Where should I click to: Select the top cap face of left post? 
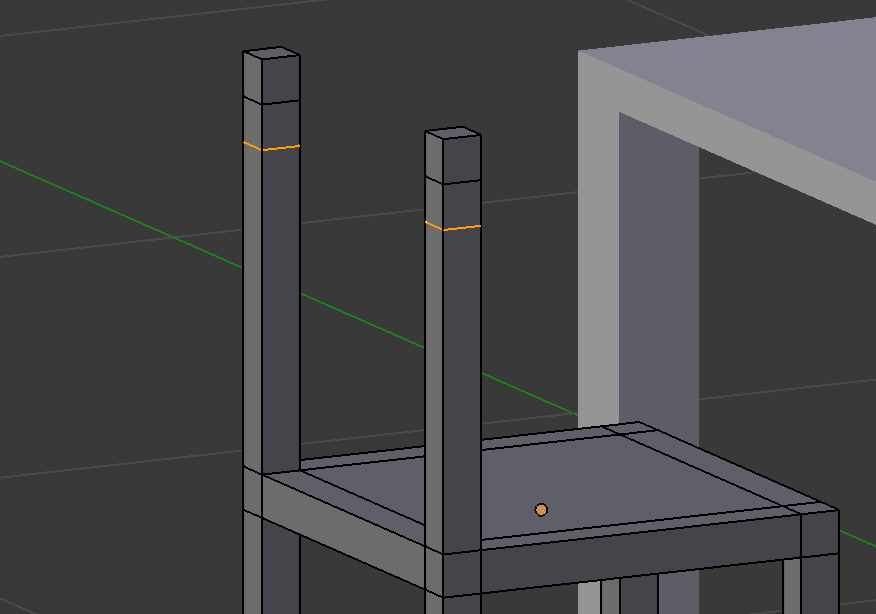pyautogui.click(x=271, y=53)
